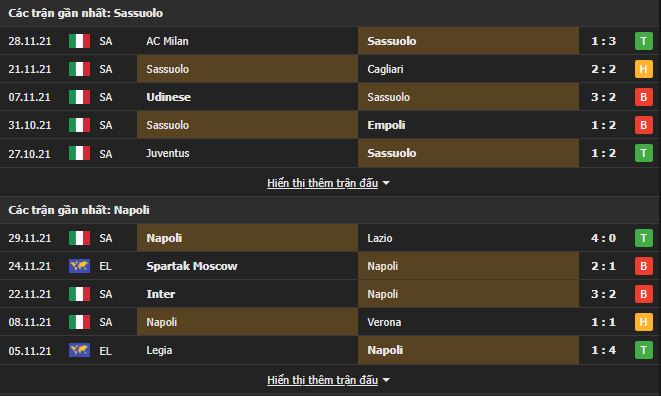Select the Juventus team name
The width and height of the screenshot is (661, 396).
click(x=168, y=153)
